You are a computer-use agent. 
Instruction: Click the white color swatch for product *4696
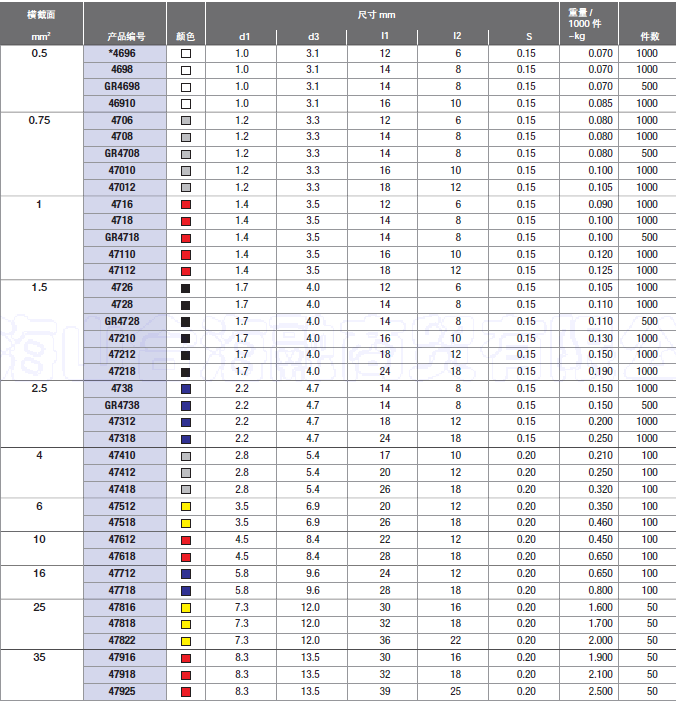[185, 53]
